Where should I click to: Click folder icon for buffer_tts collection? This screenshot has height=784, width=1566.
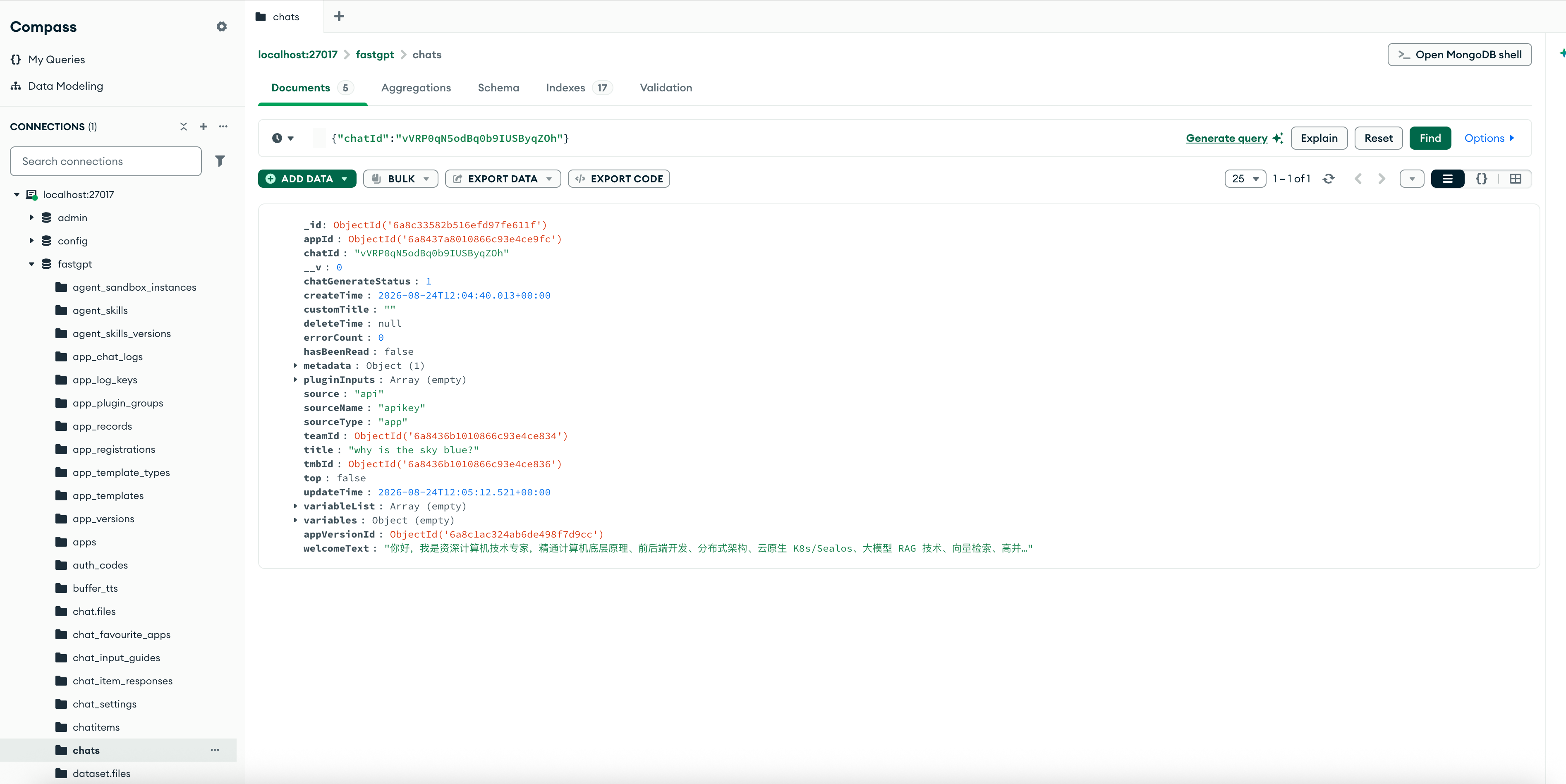point(61,588)
